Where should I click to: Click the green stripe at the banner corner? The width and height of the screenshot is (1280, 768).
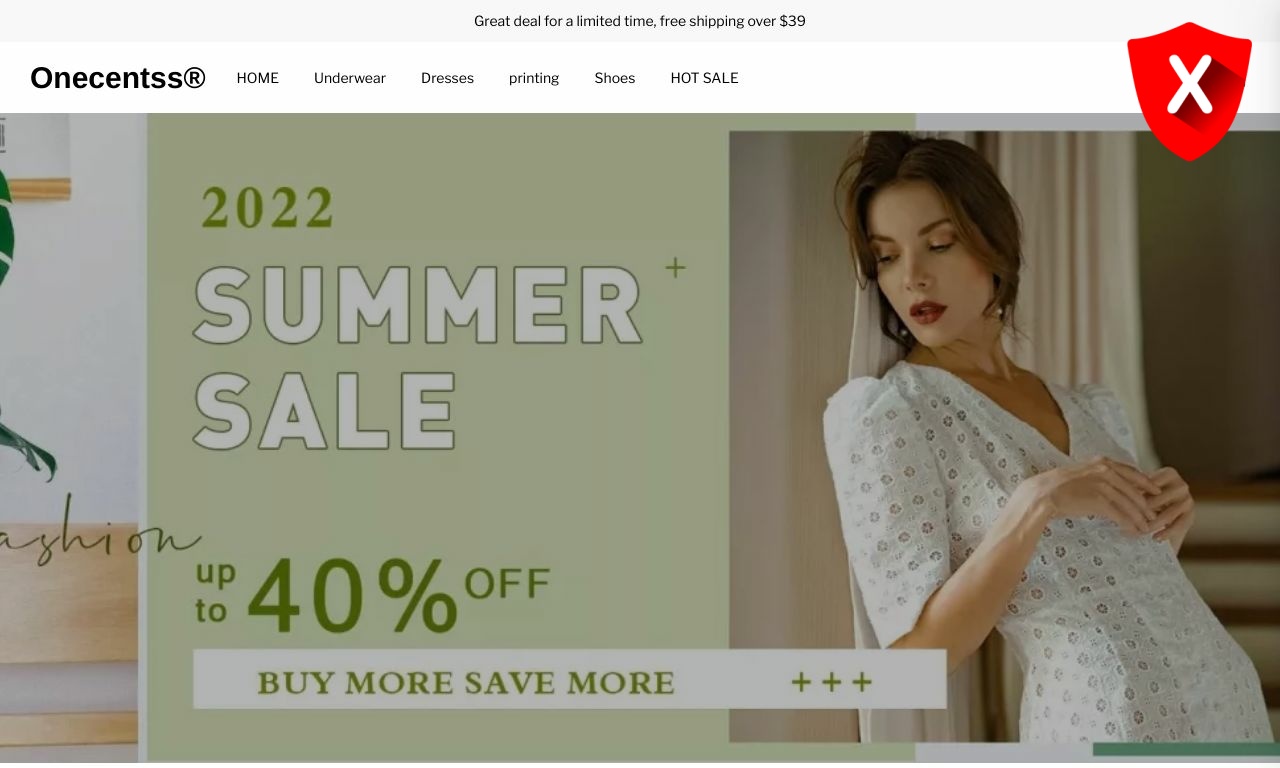click(1186, 749)
